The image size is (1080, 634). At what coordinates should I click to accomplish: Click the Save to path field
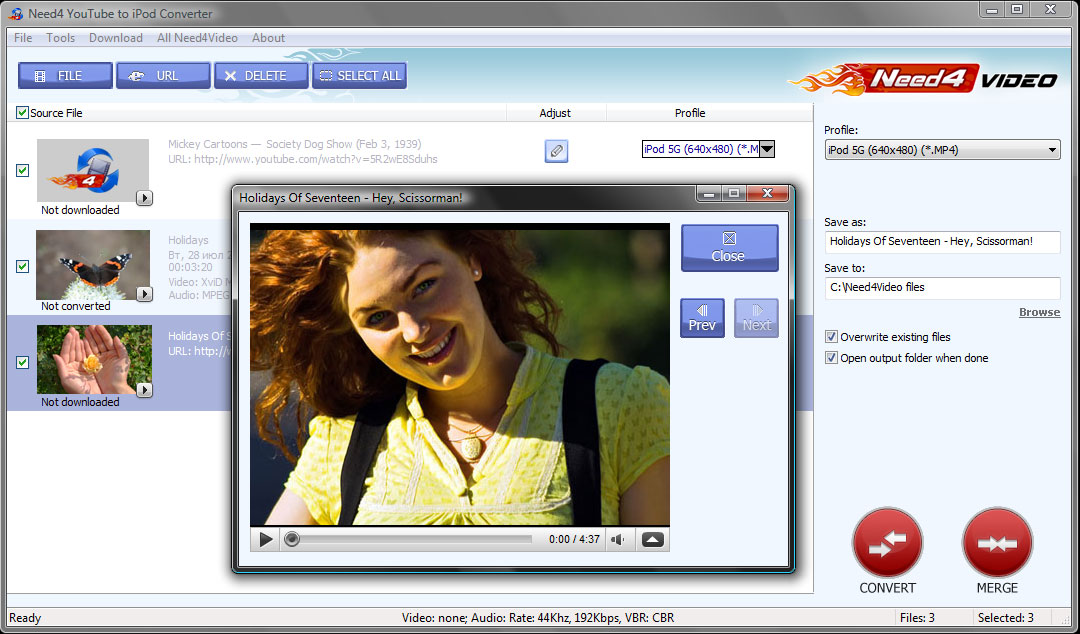(942, 287)
